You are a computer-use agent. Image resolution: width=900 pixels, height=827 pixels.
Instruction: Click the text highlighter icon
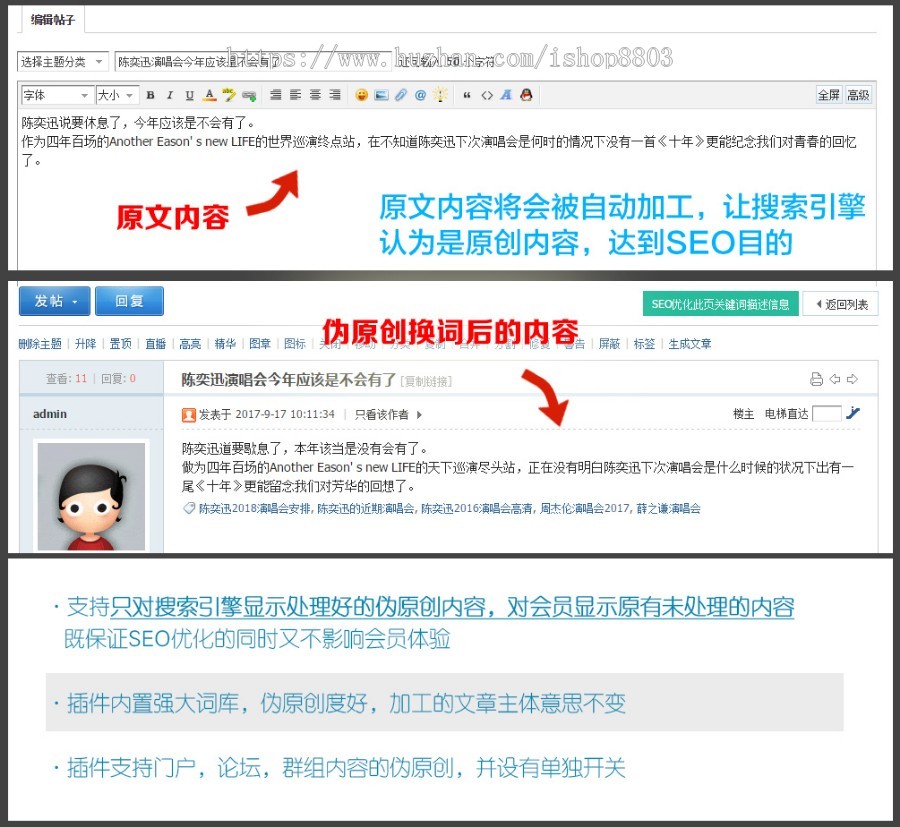[229, 95]
